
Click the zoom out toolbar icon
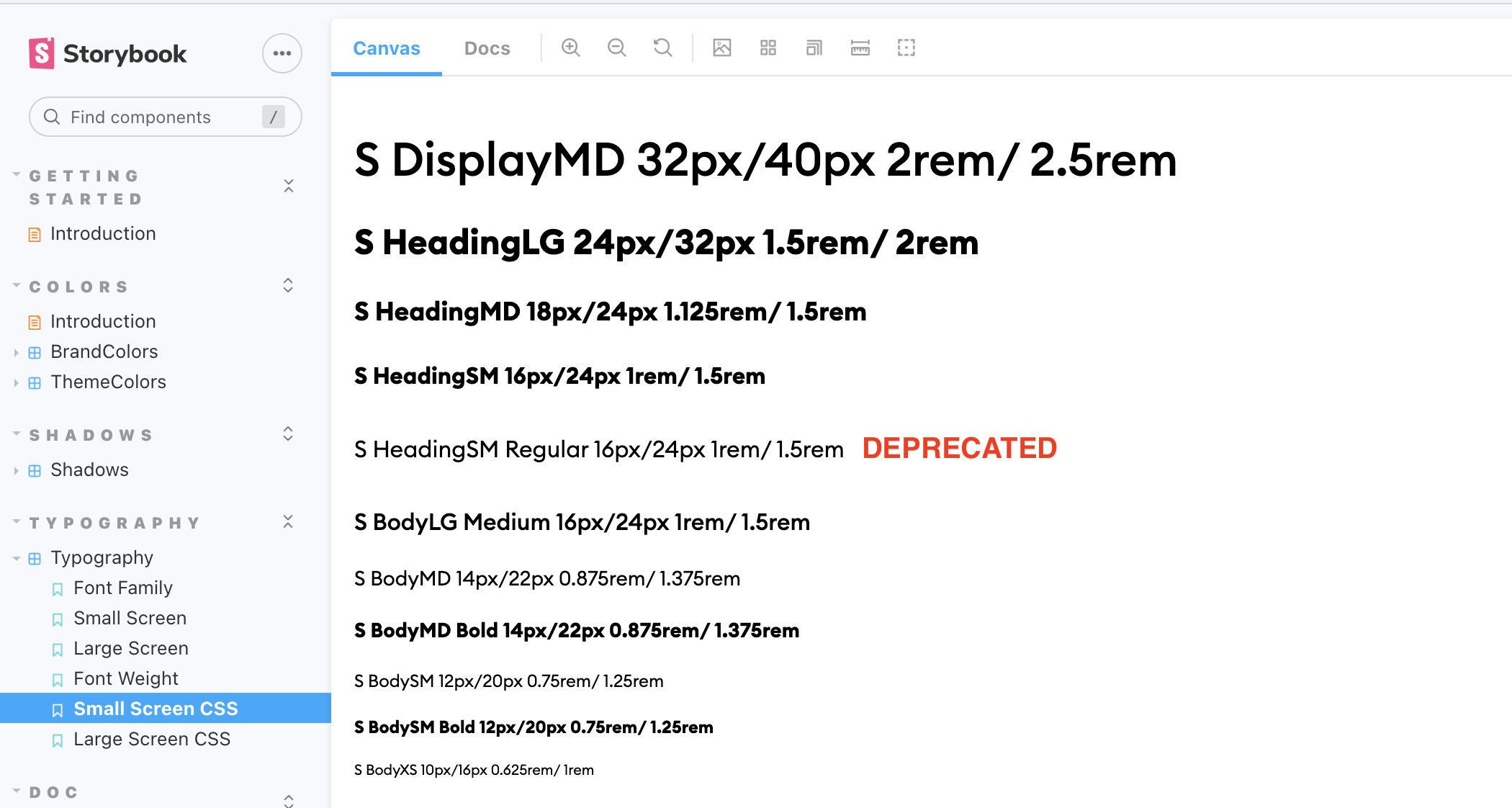click(617, 48)
